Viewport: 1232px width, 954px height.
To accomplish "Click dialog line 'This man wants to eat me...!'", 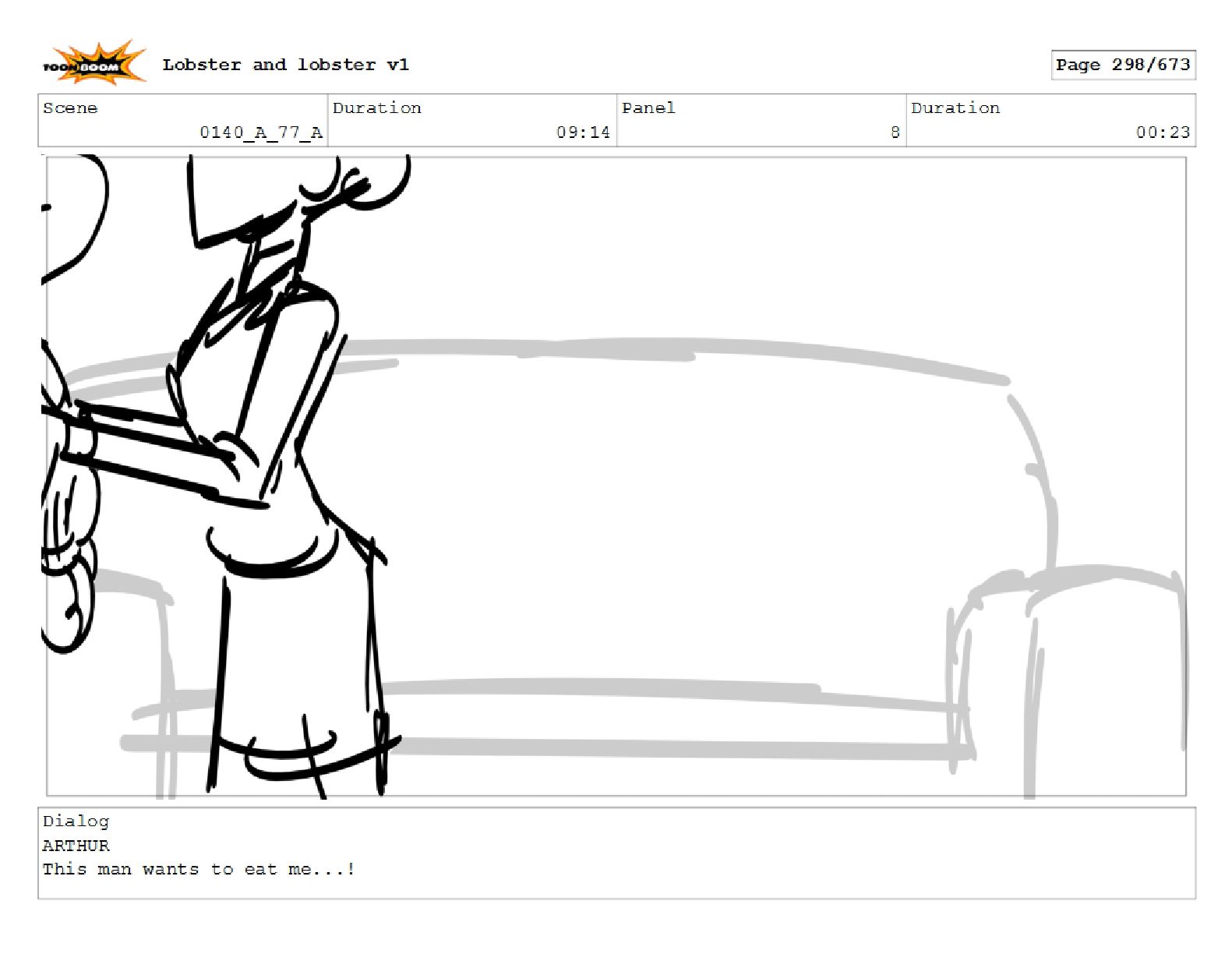I will coord(199,869).
